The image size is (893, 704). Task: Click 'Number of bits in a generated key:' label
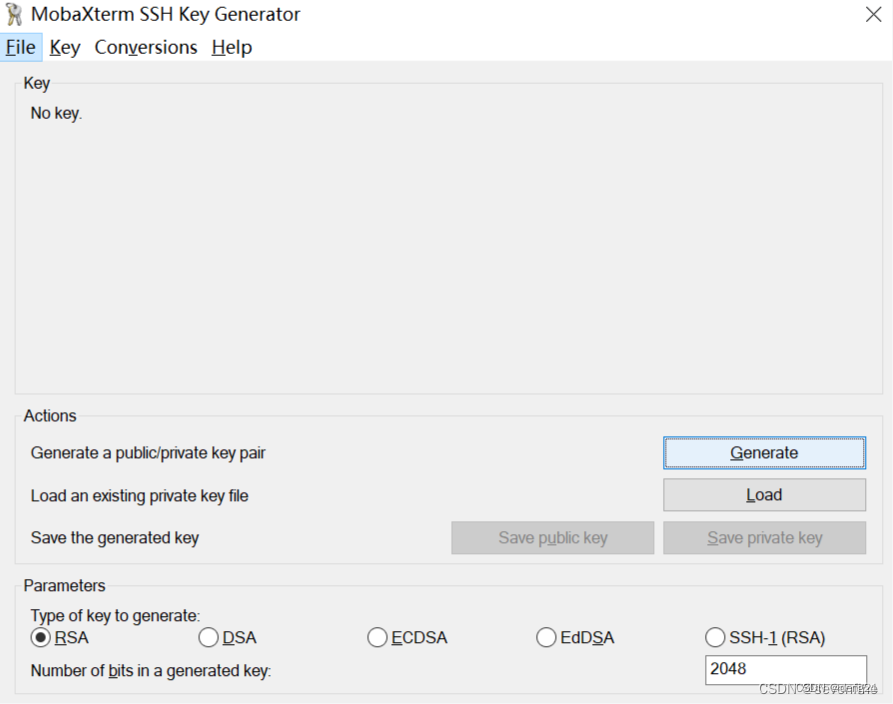click(151, 670)
